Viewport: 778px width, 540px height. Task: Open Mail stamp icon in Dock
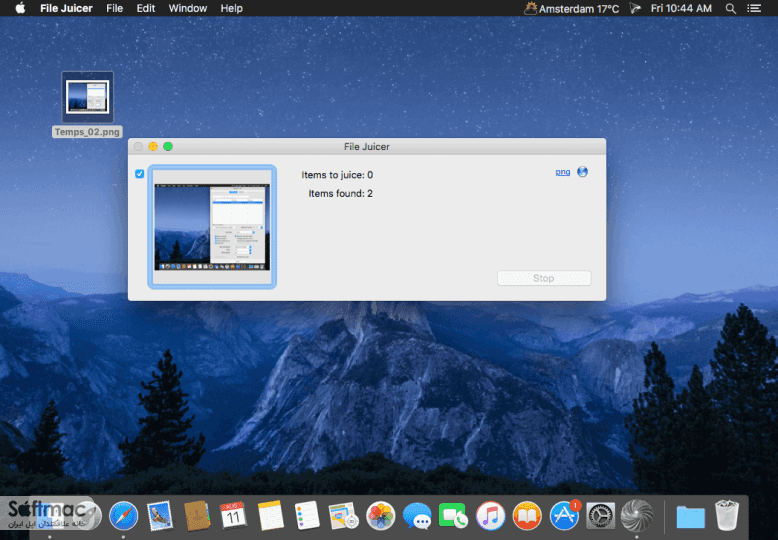(160, 516)
